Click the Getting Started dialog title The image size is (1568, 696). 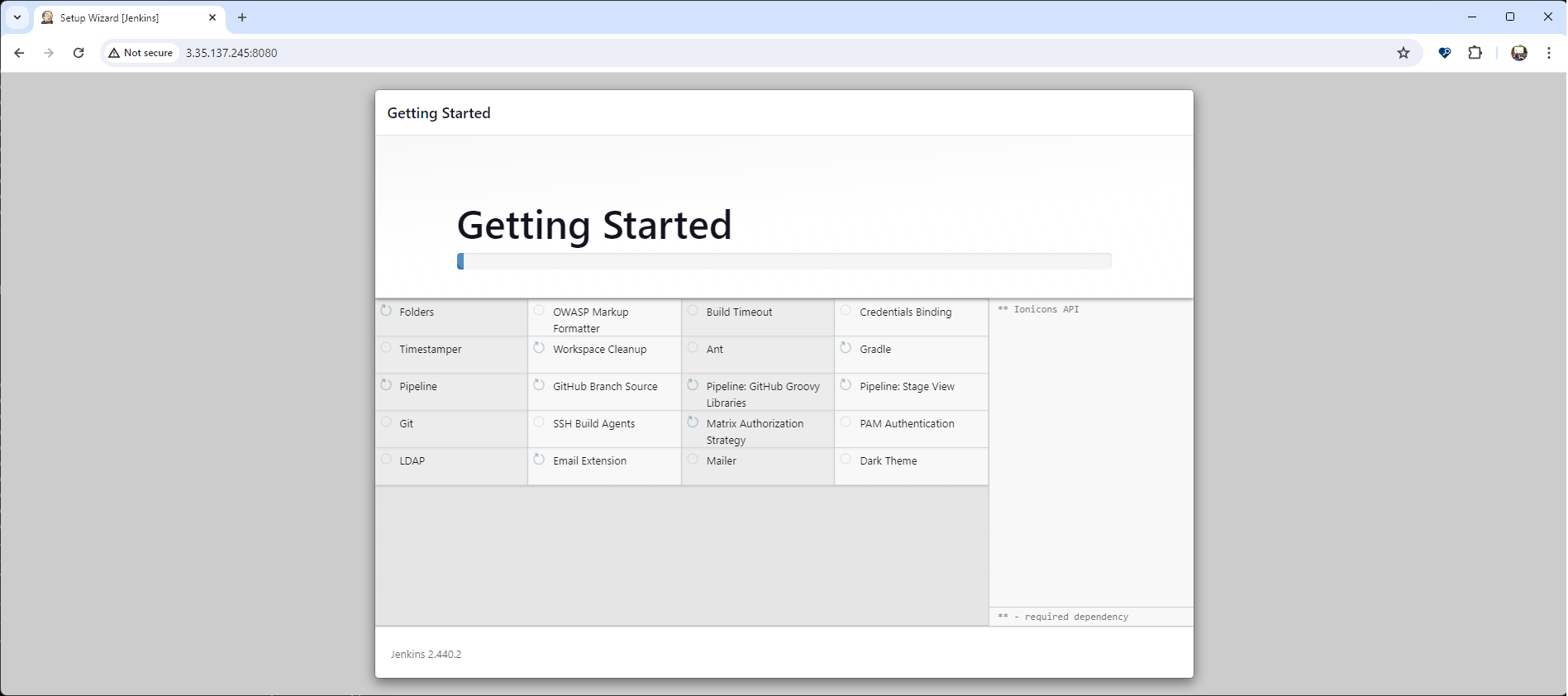point(439,113)
